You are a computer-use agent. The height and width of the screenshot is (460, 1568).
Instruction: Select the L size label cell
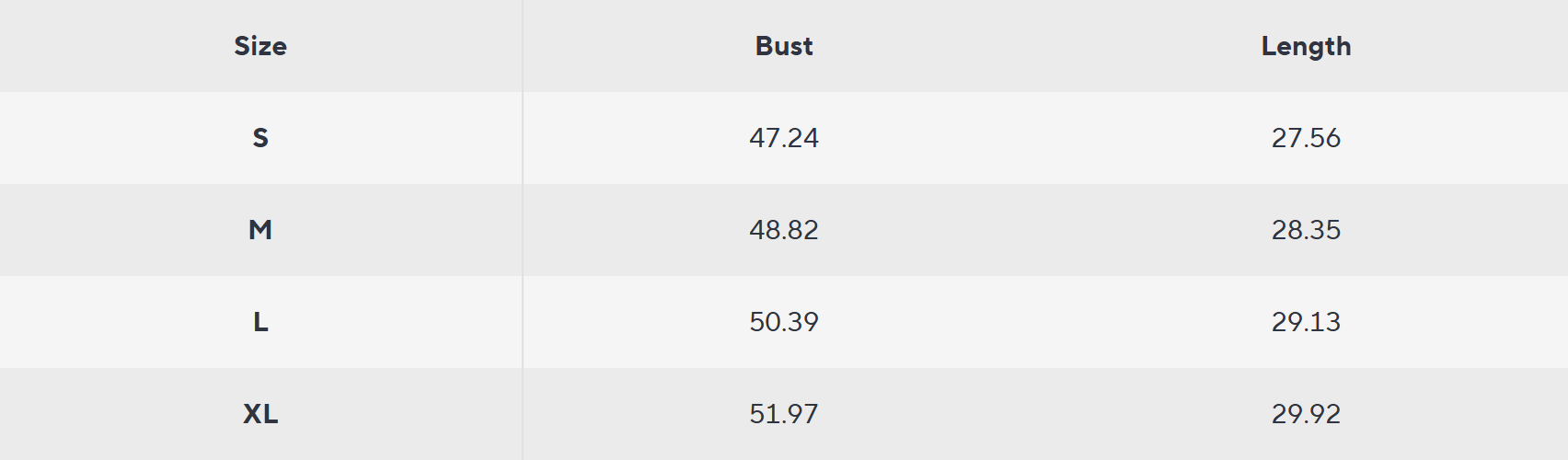click(x=260, y=322)
